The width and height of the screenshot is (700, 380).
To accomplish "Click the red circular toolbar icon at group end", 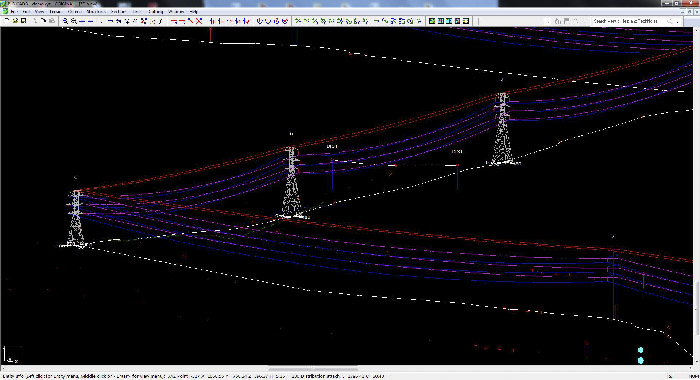I will [x=285, y=21].
